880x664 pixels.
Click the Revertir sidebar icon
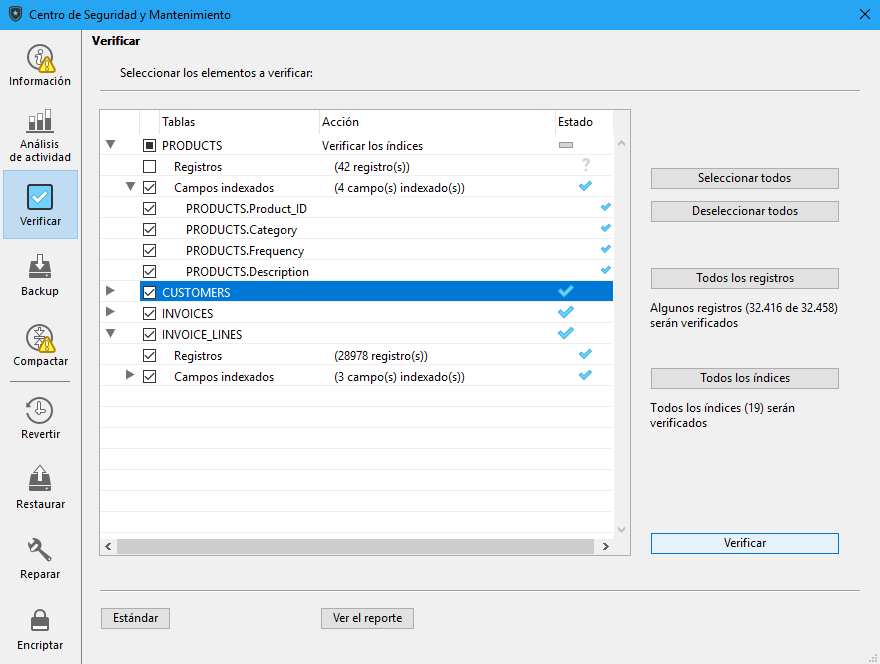40,418
